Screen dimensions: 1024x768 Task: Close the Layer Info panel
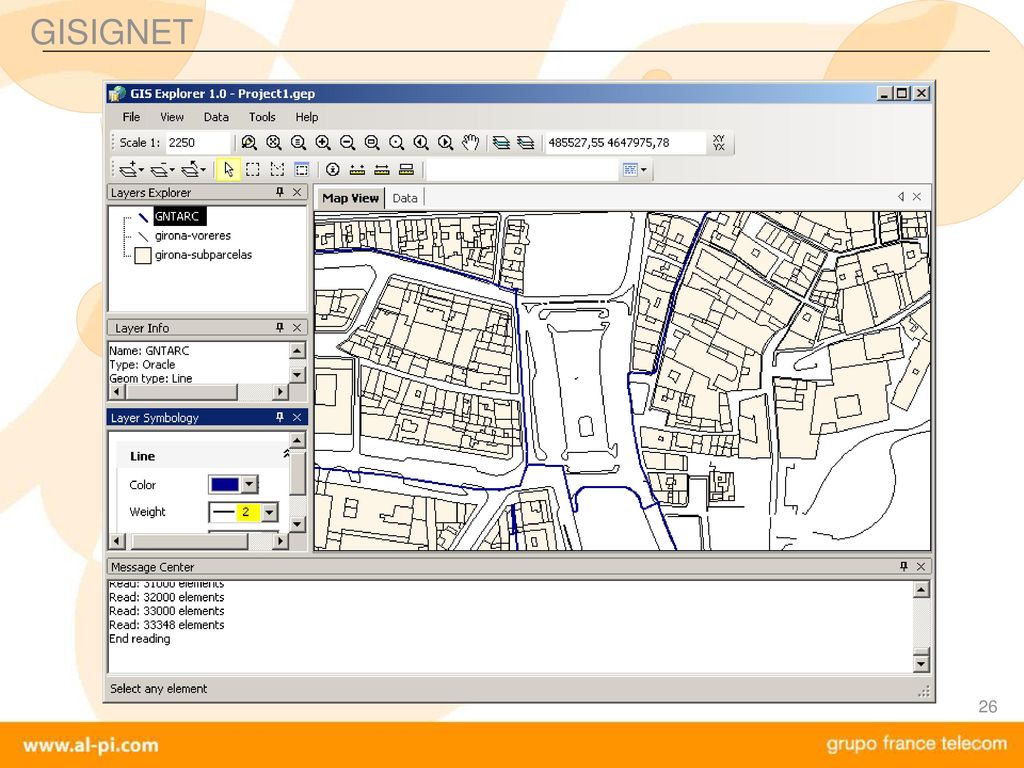click(x=297, y=327)
